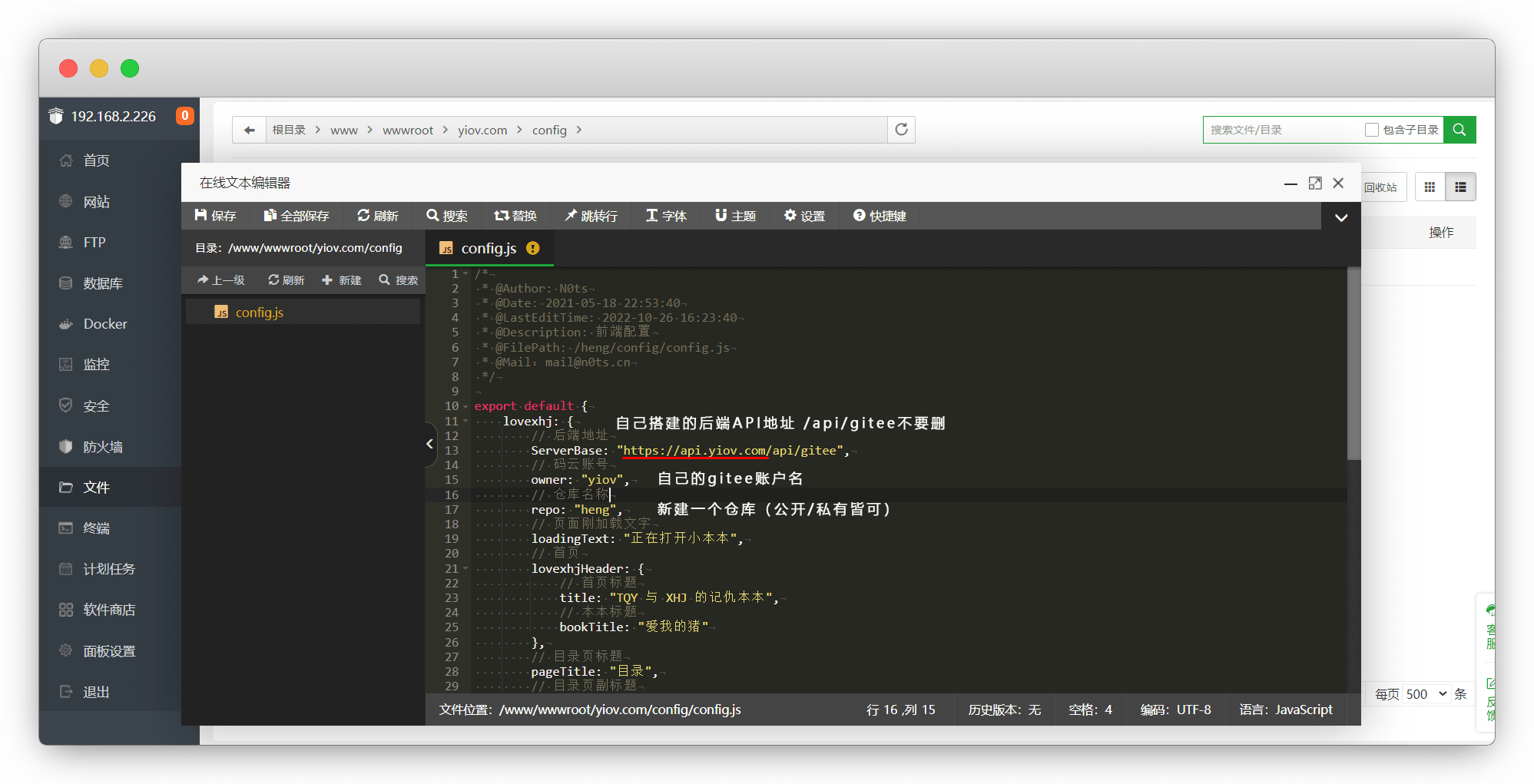Expand the editor toolbar chevron dropdown
1534x784 pixels.
tap(1341, 217)
